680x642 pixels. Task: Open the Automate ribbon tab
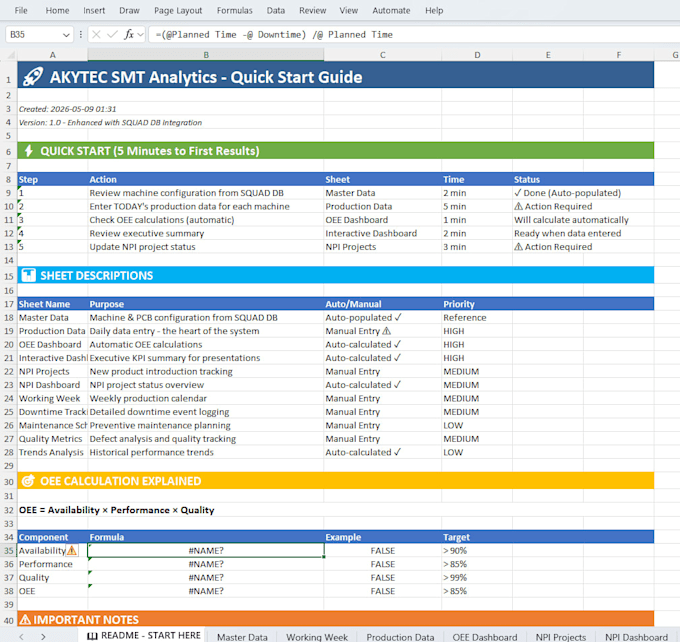click(x=391, y=10)
